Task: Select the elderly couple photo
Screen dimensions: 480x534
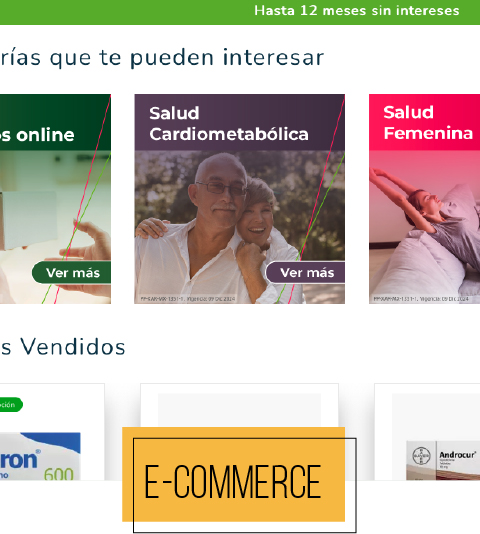Action: tap(239, 227)
